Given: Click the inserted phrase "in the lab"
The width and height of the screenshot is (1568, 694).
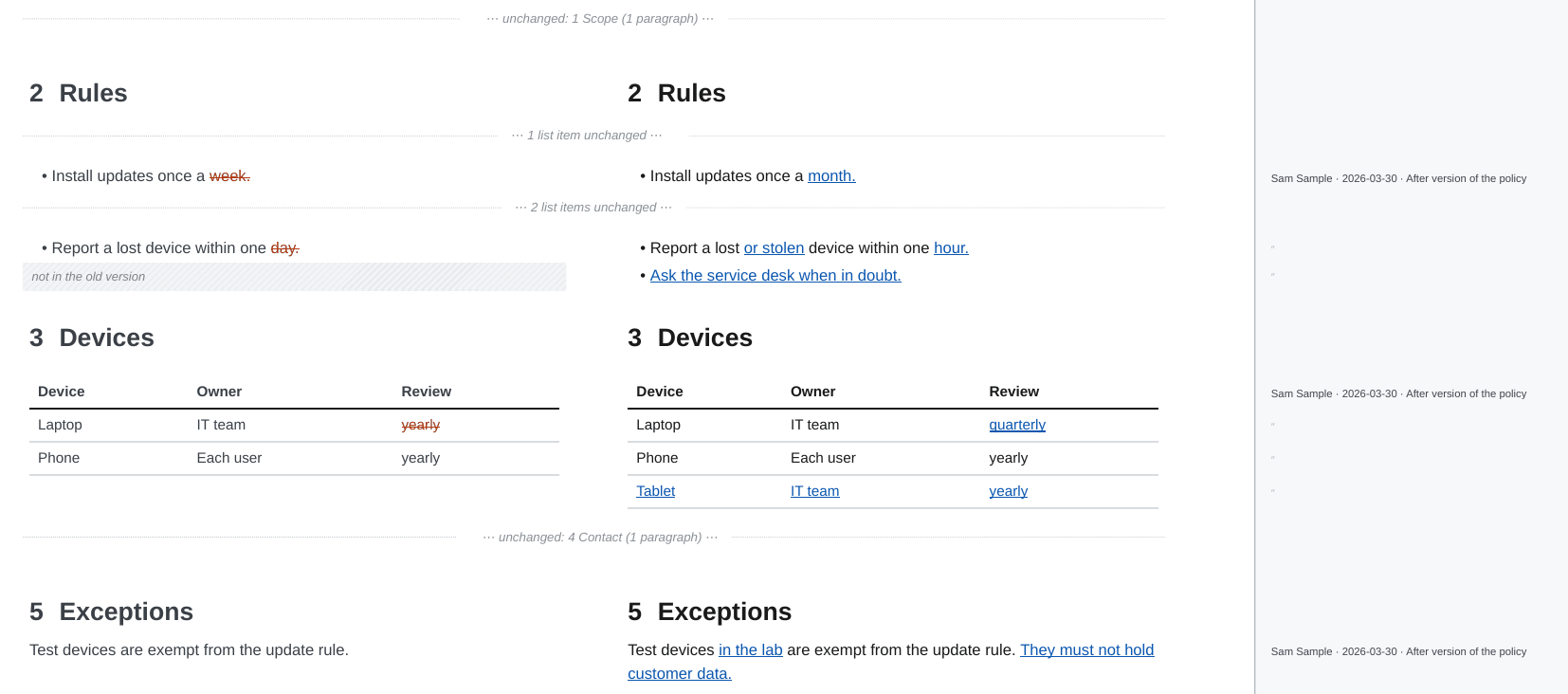Looking at the screenshot, I should [x=750, y=650].
